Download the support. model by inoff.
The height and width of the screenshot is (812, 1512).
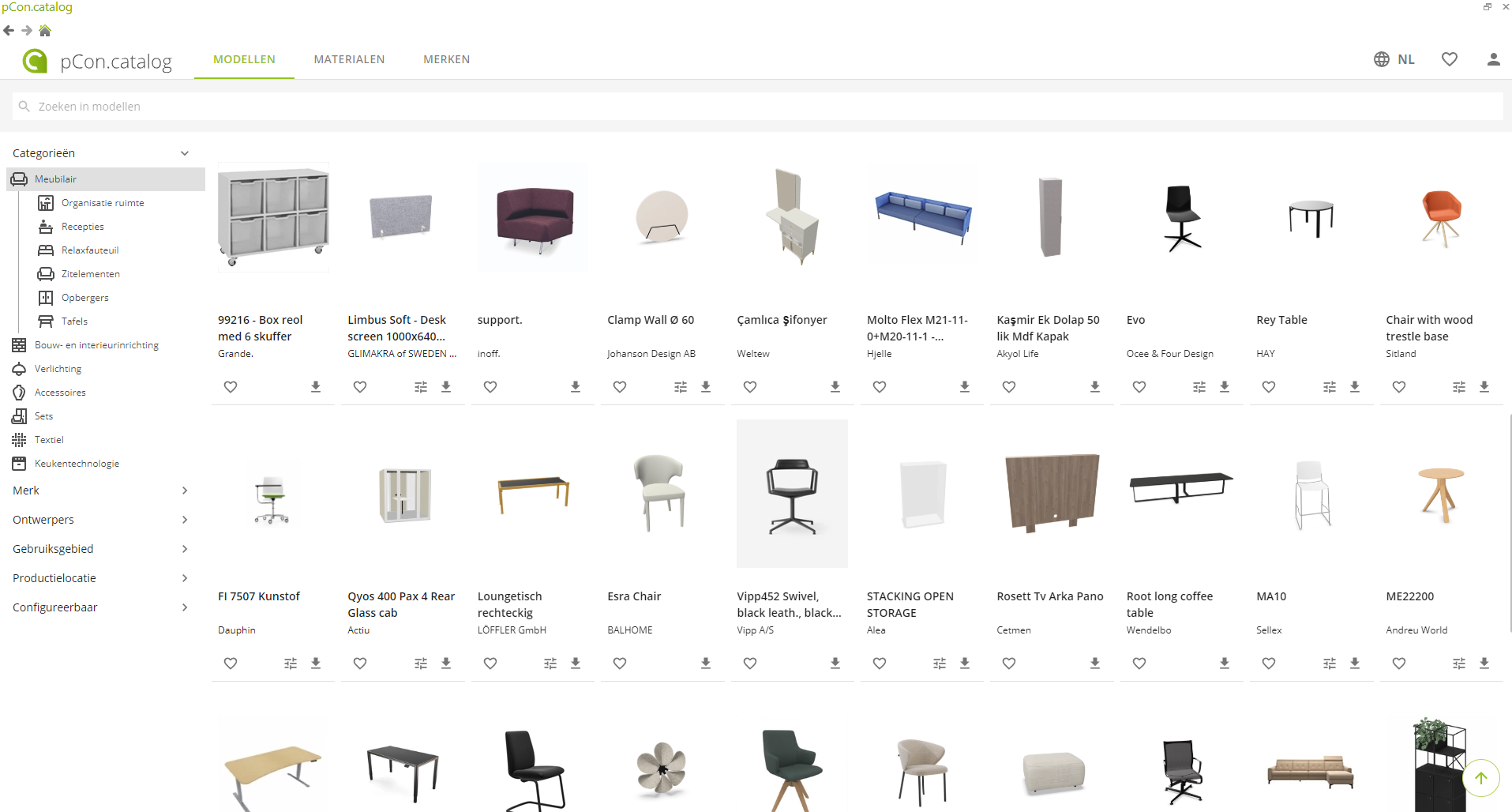576,387
